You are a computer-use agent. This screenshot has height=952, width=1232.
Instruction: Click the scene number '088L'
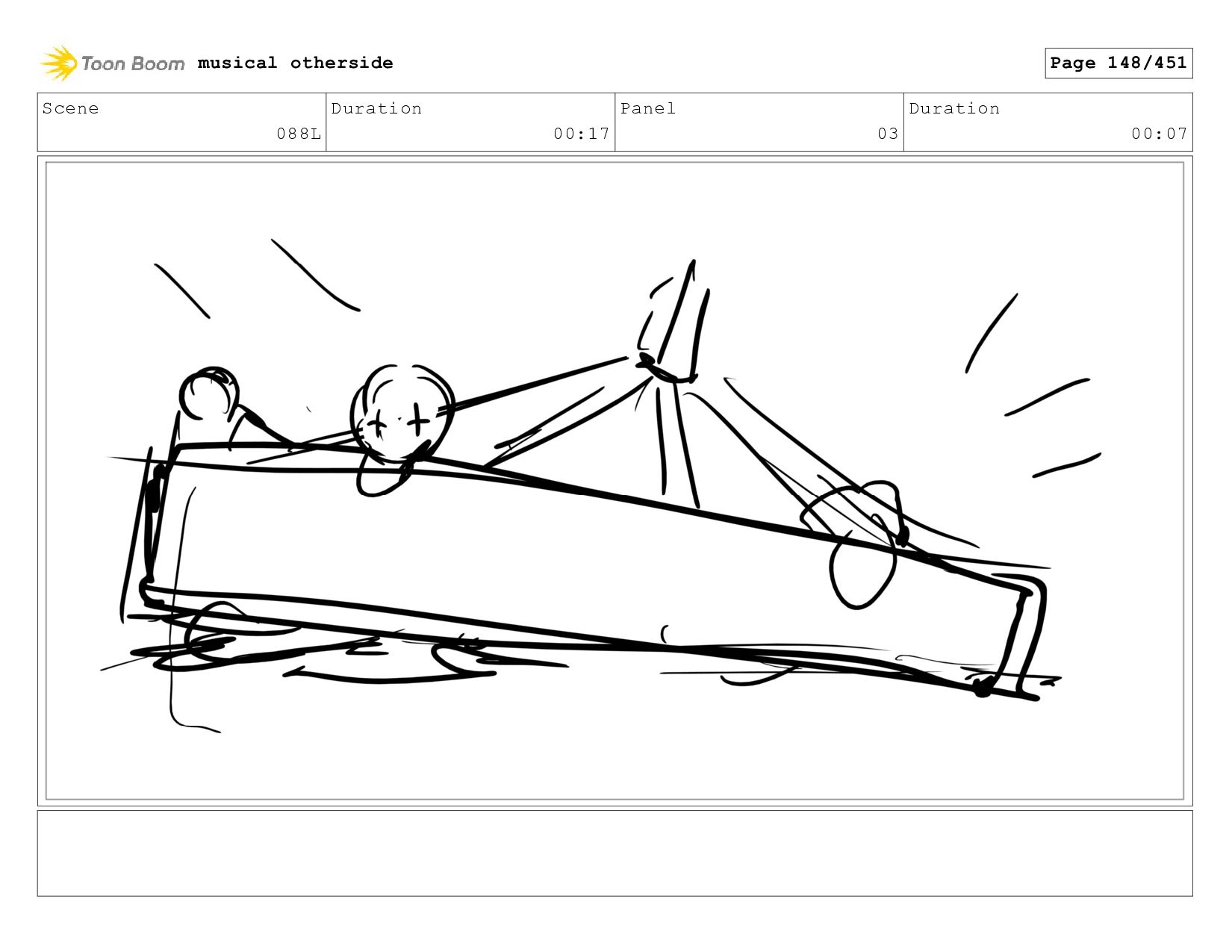pyautogui.click(x=299, y=134)
